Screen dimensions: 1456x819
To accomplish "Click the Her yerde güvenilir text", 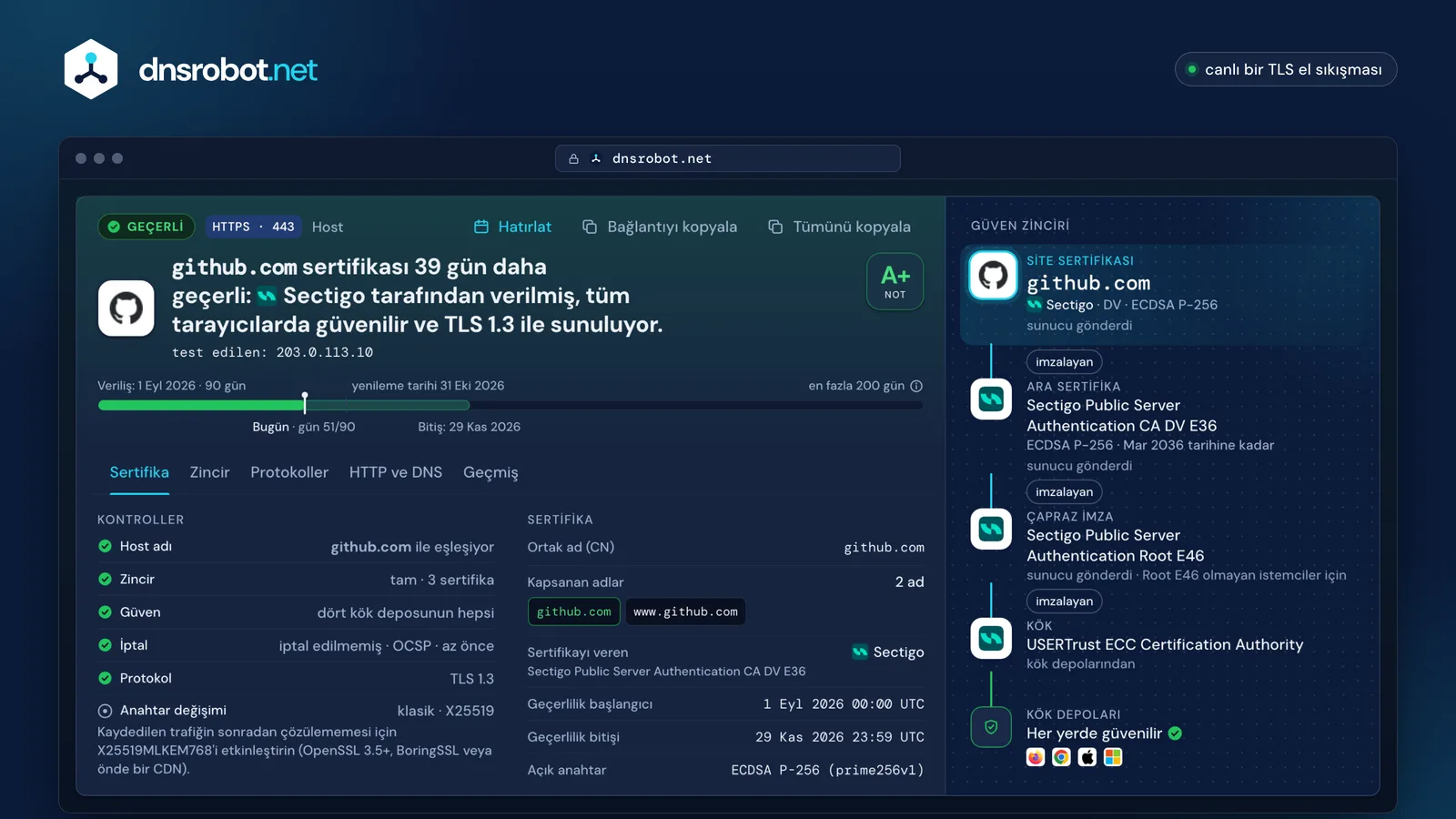I will point(1094,733).
